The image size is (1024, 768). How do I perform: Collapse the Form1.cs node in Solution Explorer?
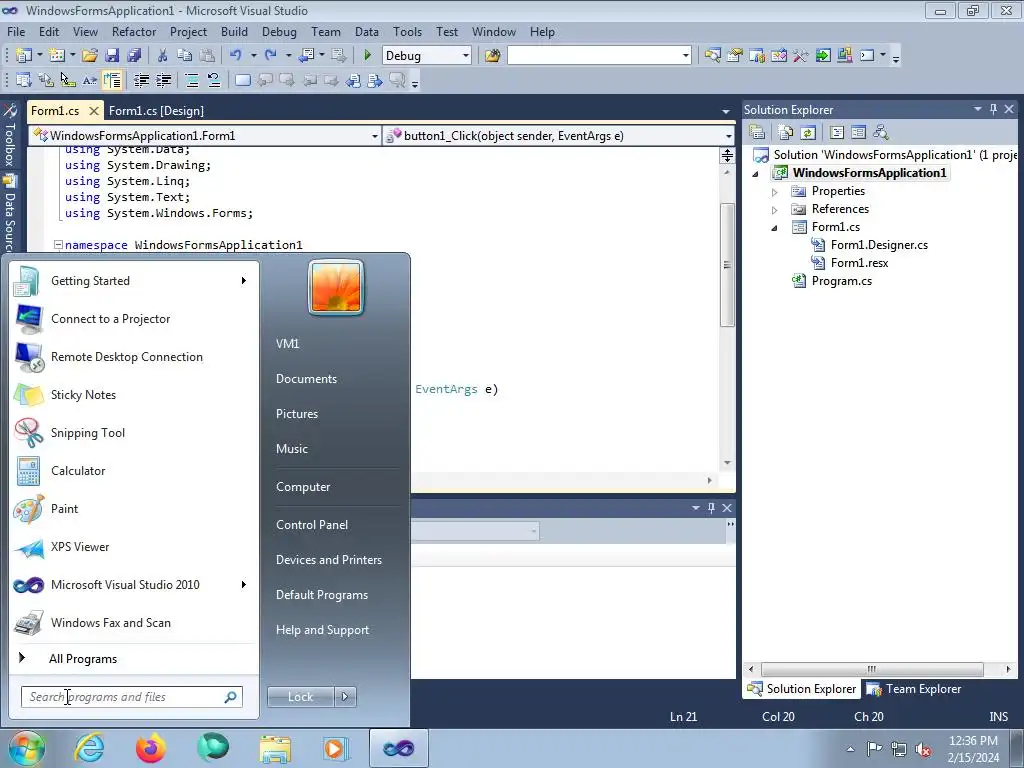(x=775, y=228)
